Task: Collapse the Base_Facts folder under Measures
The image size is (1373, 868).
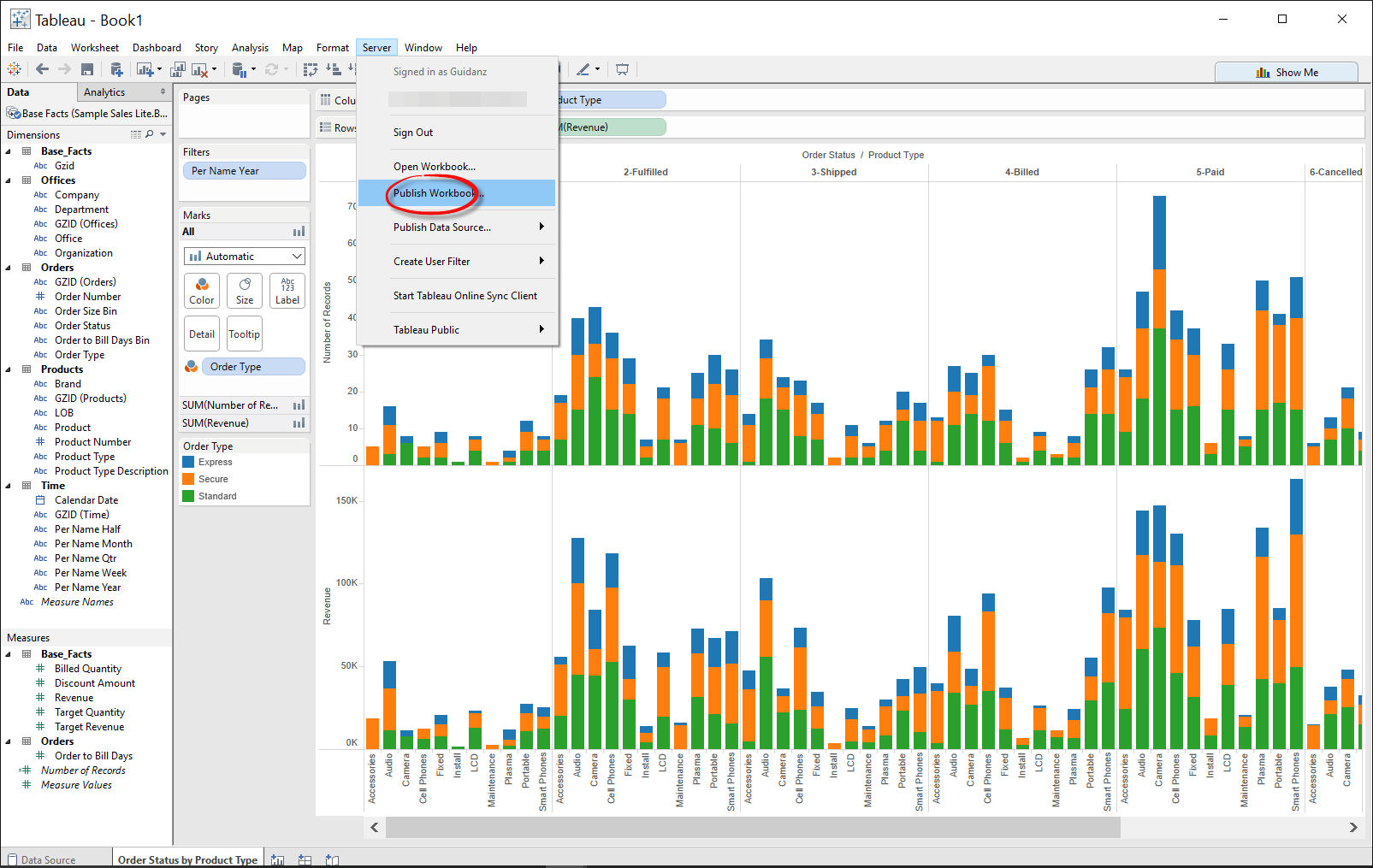Action: pyautogui.click(x=9, y=654)
